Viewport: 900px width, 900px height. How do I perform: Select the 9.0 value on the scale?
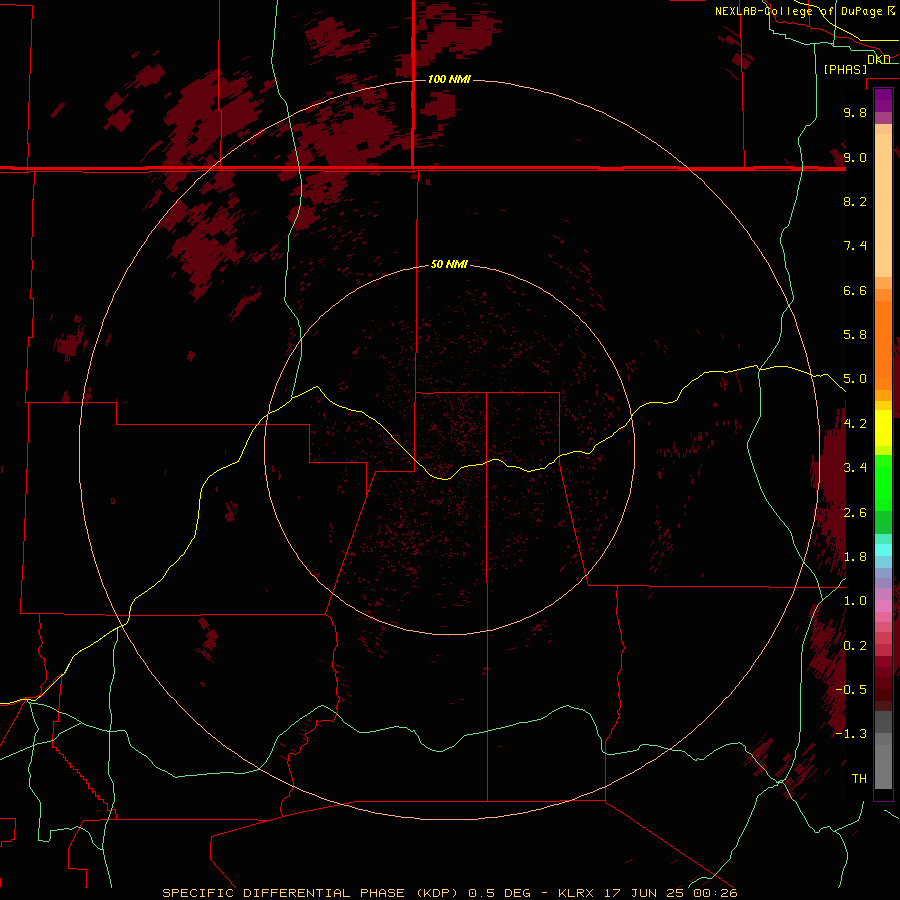click(855, 157)
